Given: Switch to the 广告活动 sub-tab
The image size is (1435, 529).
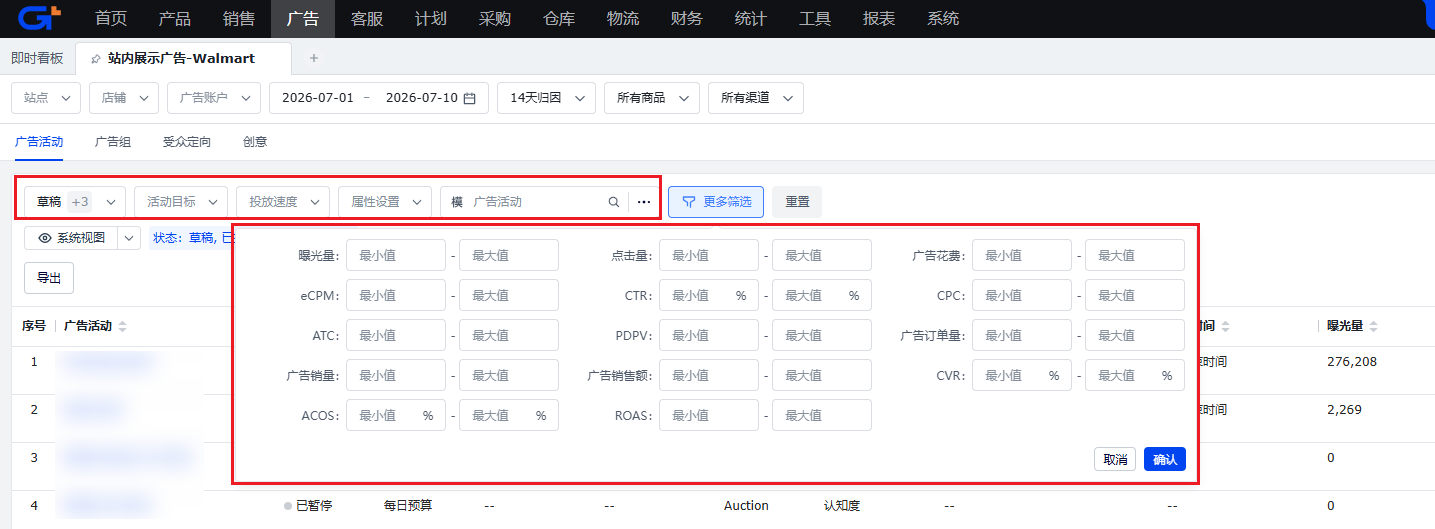Looking at the screenshot, I should [39, 142].
